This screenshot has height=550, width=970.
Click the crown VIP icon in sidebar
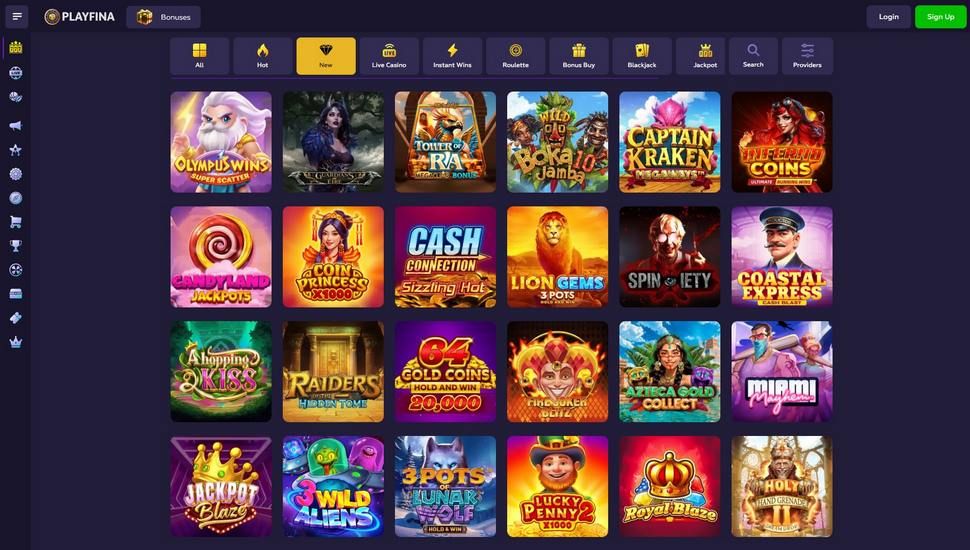point(16,342)
